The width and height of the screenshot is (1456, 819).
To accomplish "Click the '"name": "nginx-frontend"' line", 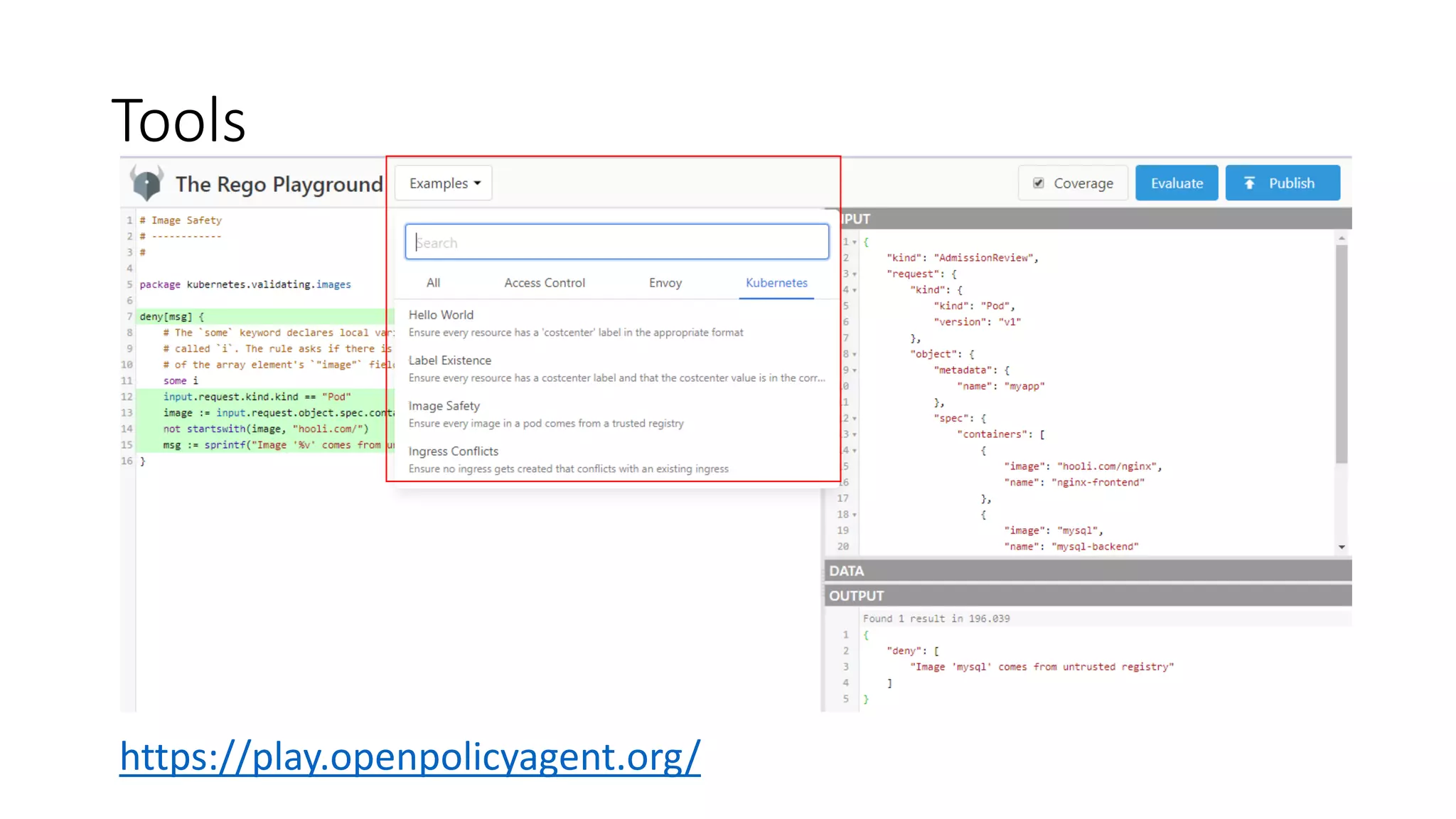I will point(1074,483).
